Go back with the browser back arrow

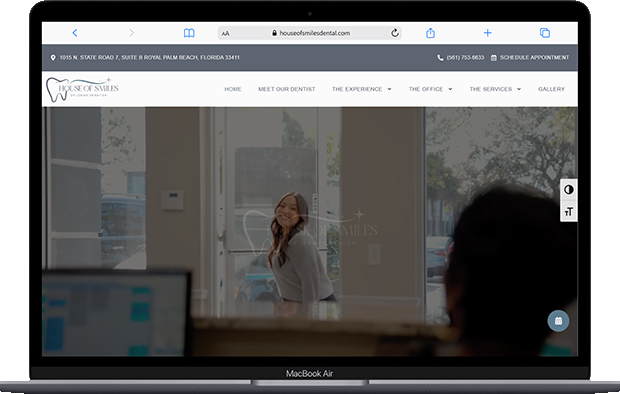pos(75,33)
